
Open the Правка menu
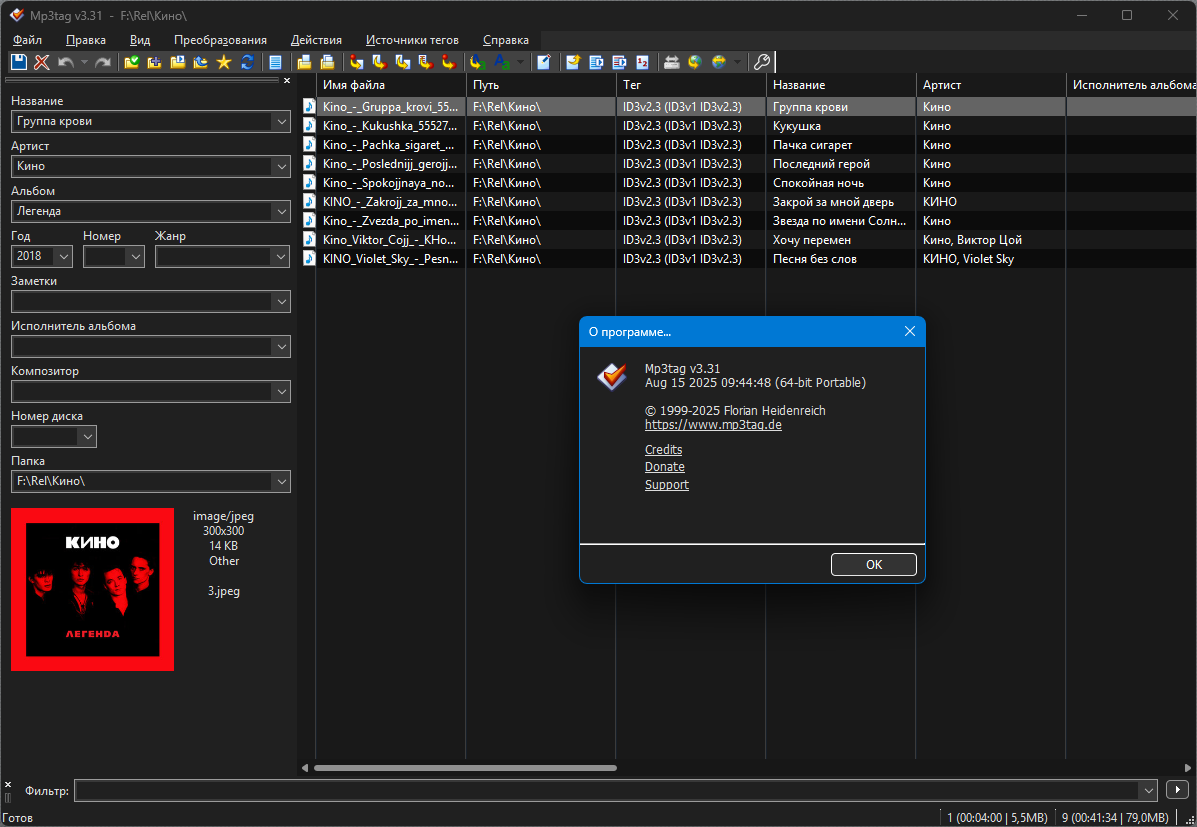click(86, 40)
